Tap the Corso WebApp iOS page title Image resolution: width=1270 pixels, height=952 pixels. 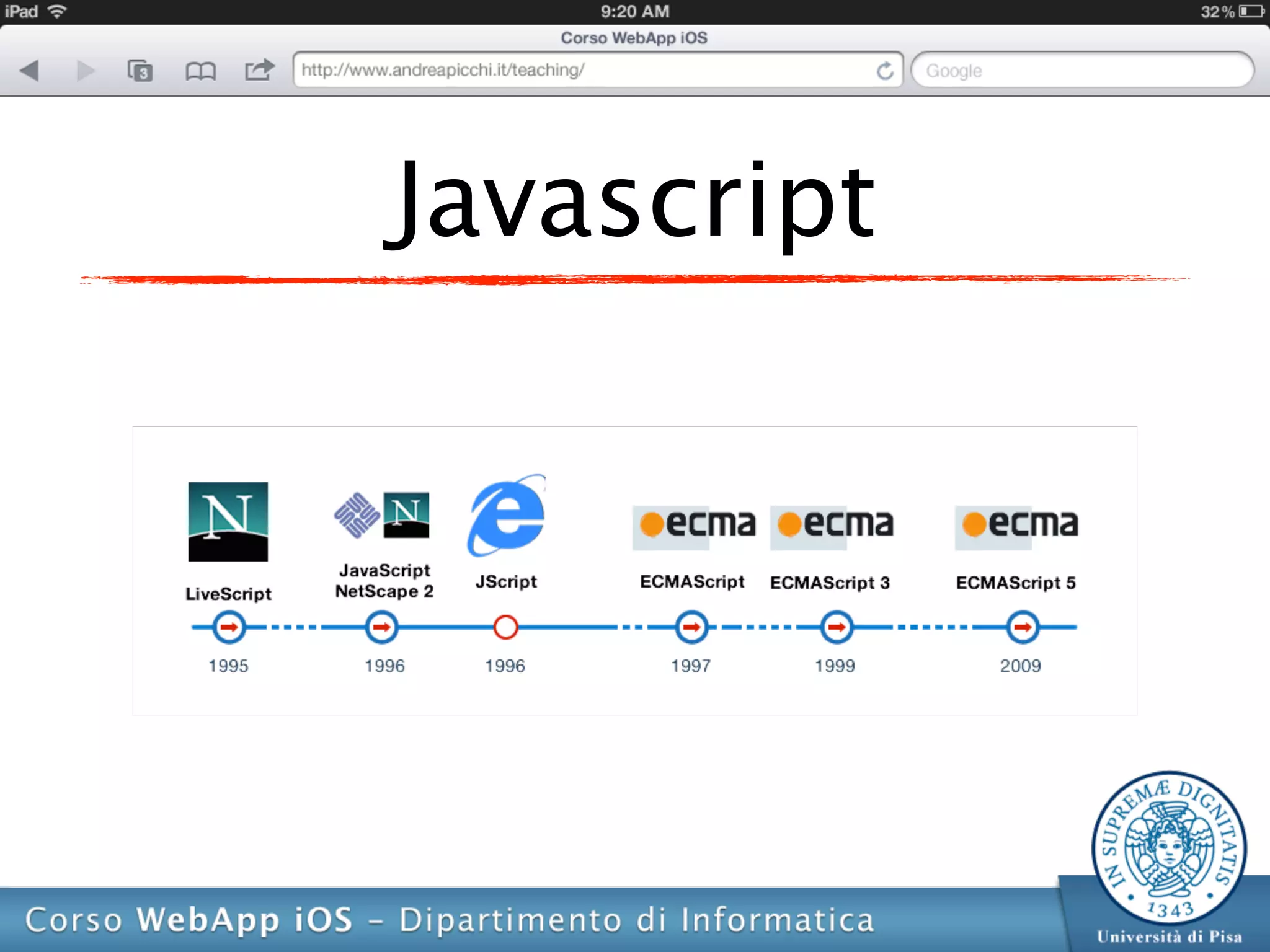tap(634, 38)
